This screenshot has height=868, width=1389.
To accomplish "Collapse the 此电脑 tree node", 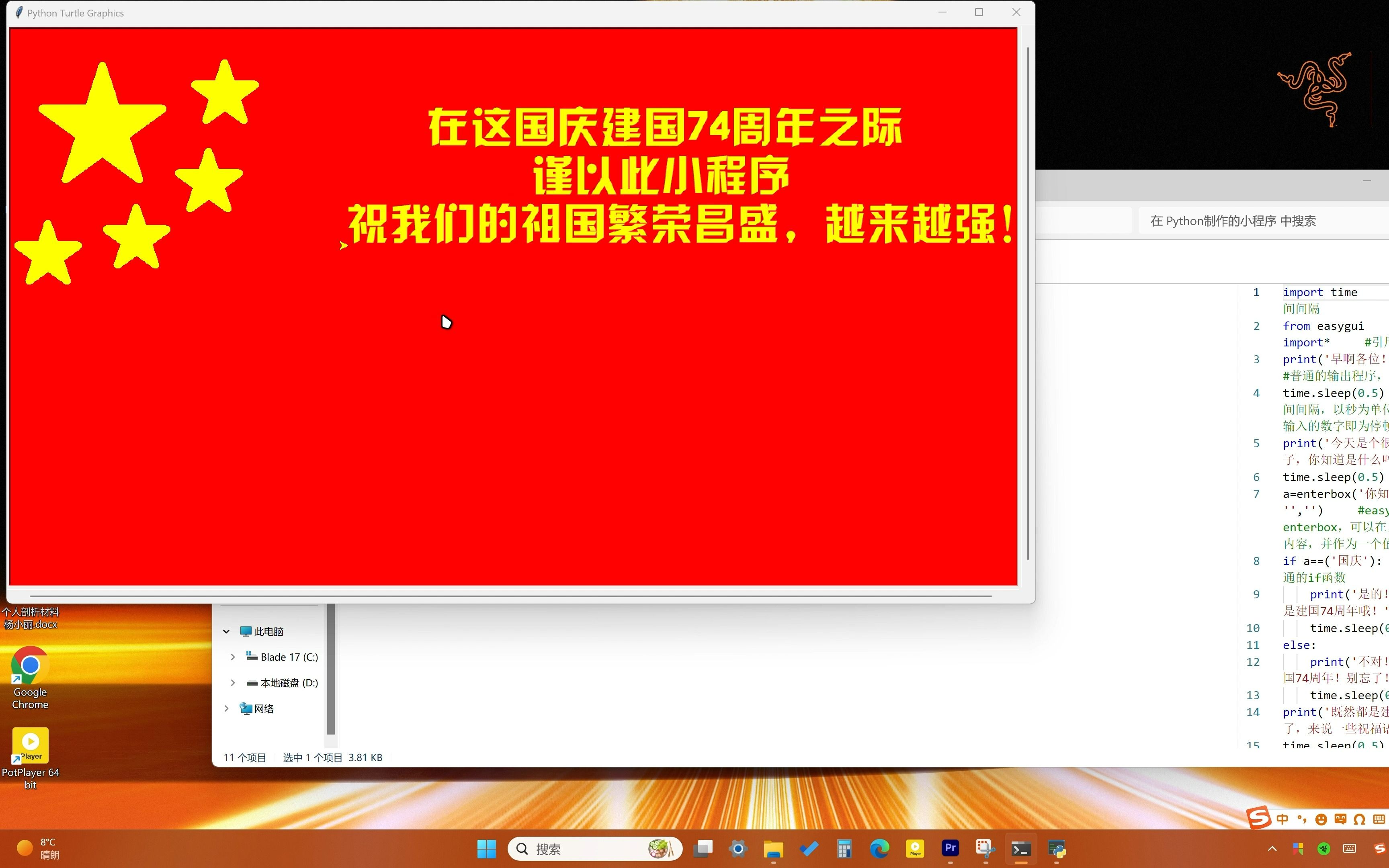I will [226, 631].
